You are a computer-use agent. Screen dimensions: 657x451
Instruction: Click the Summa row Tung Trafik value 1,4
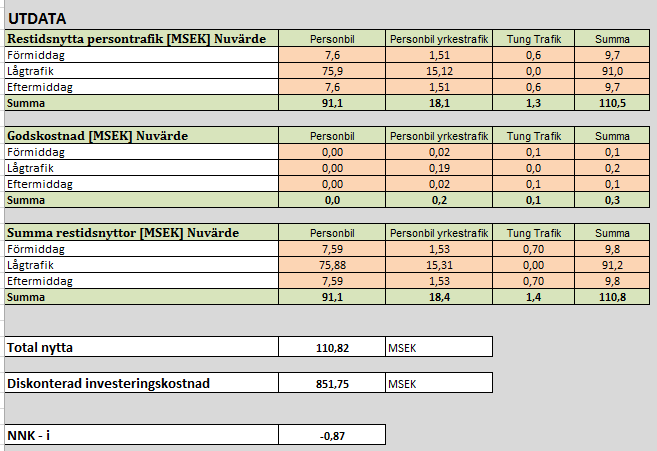point(533,296)
